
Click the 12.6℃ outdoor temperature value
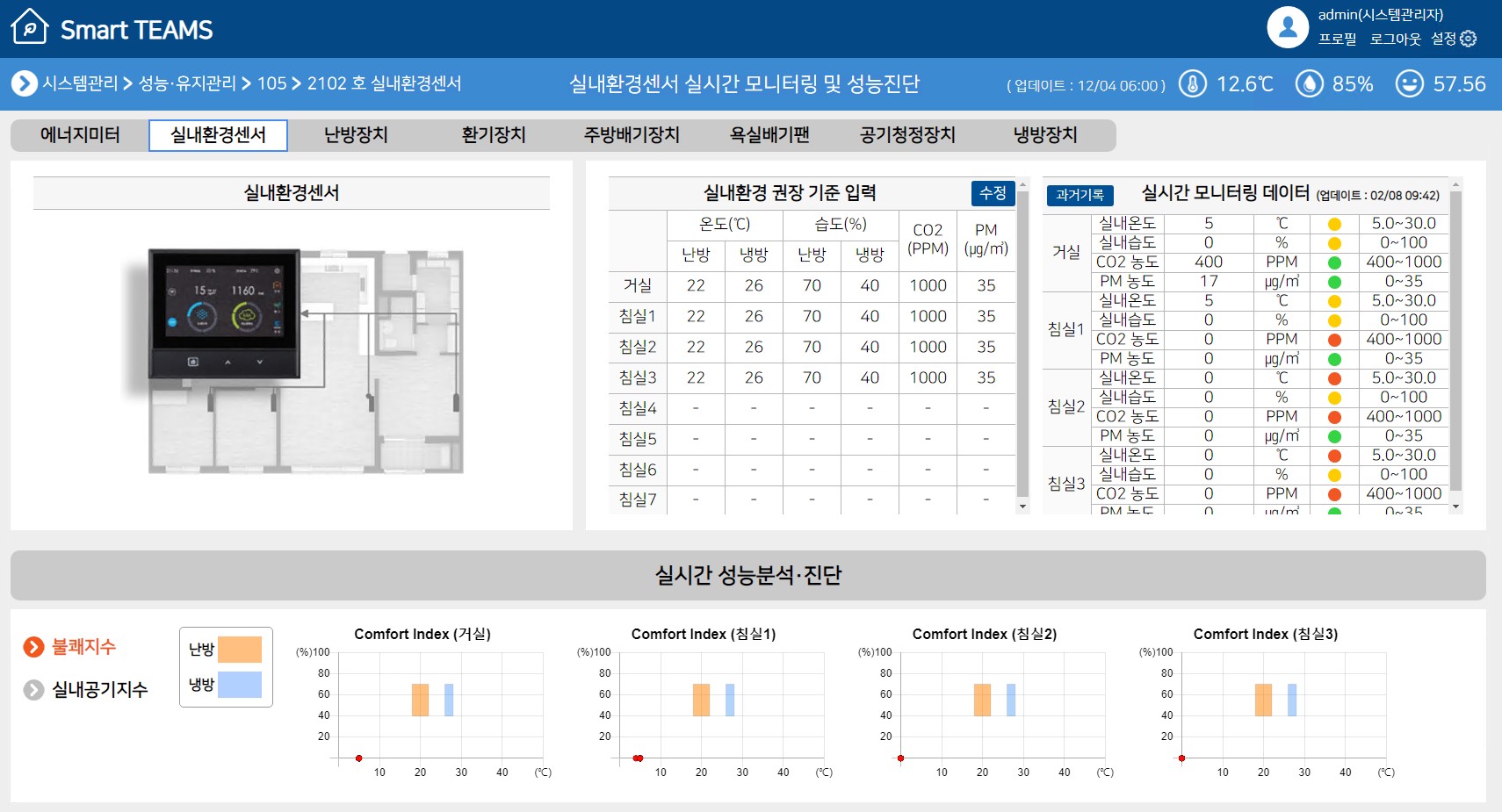(x=1245, y=83)
